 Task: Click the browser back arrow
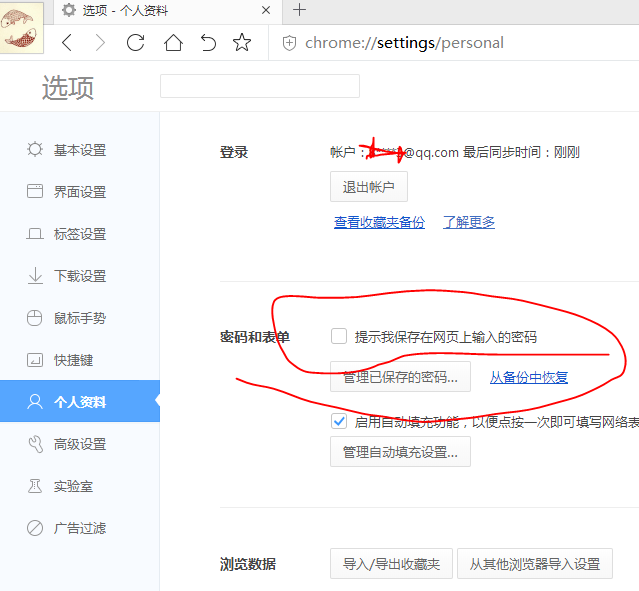(67, 42)
